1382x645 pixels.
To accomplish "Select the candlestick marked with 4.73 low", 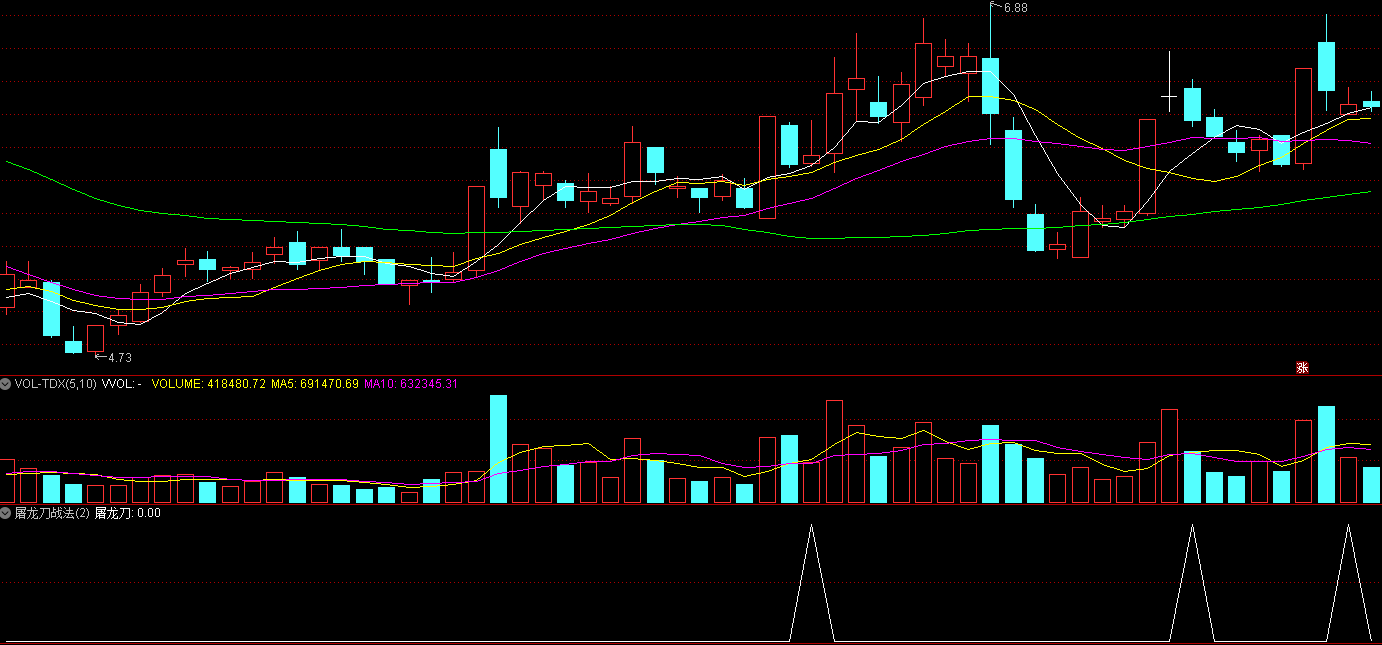I will coord(96,338).
